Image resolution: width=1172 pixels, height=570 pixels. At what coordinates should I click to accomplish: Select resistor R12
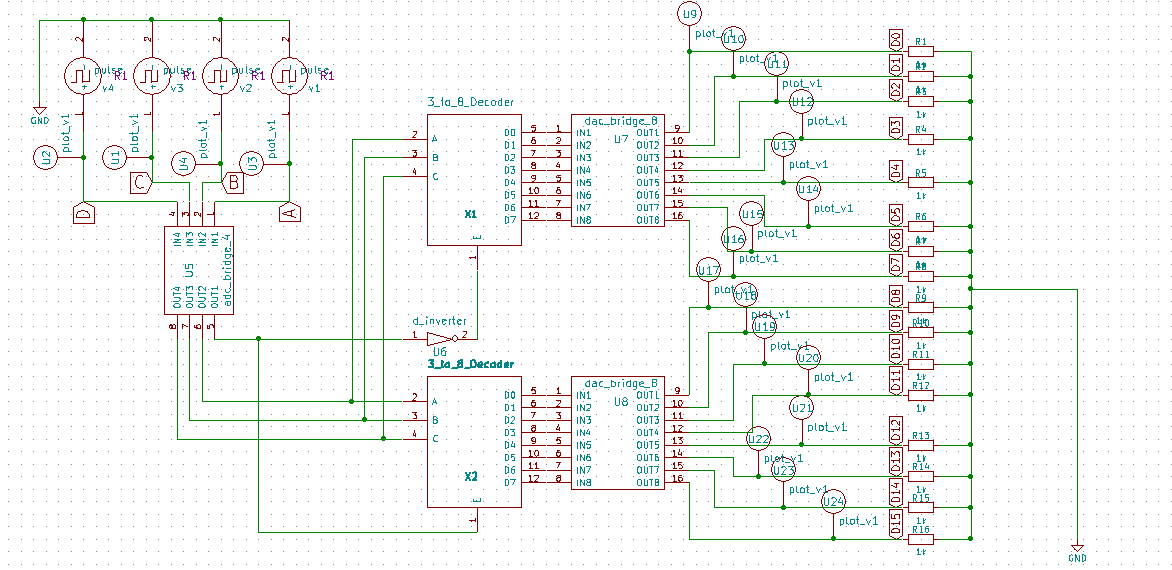[920, 395]
